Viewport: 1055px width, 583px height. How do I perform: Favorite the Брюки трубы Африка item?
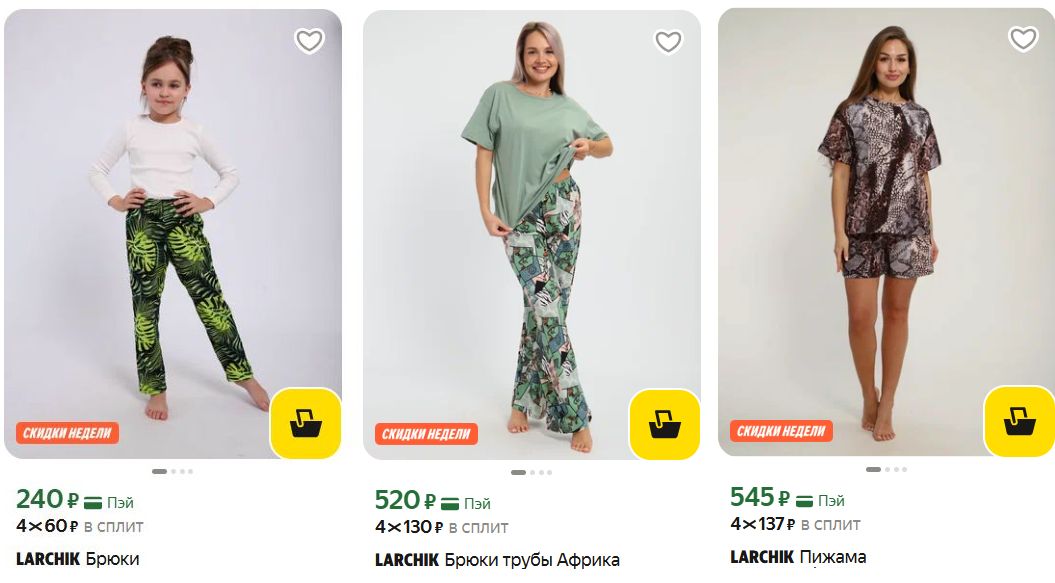(668, 42)
